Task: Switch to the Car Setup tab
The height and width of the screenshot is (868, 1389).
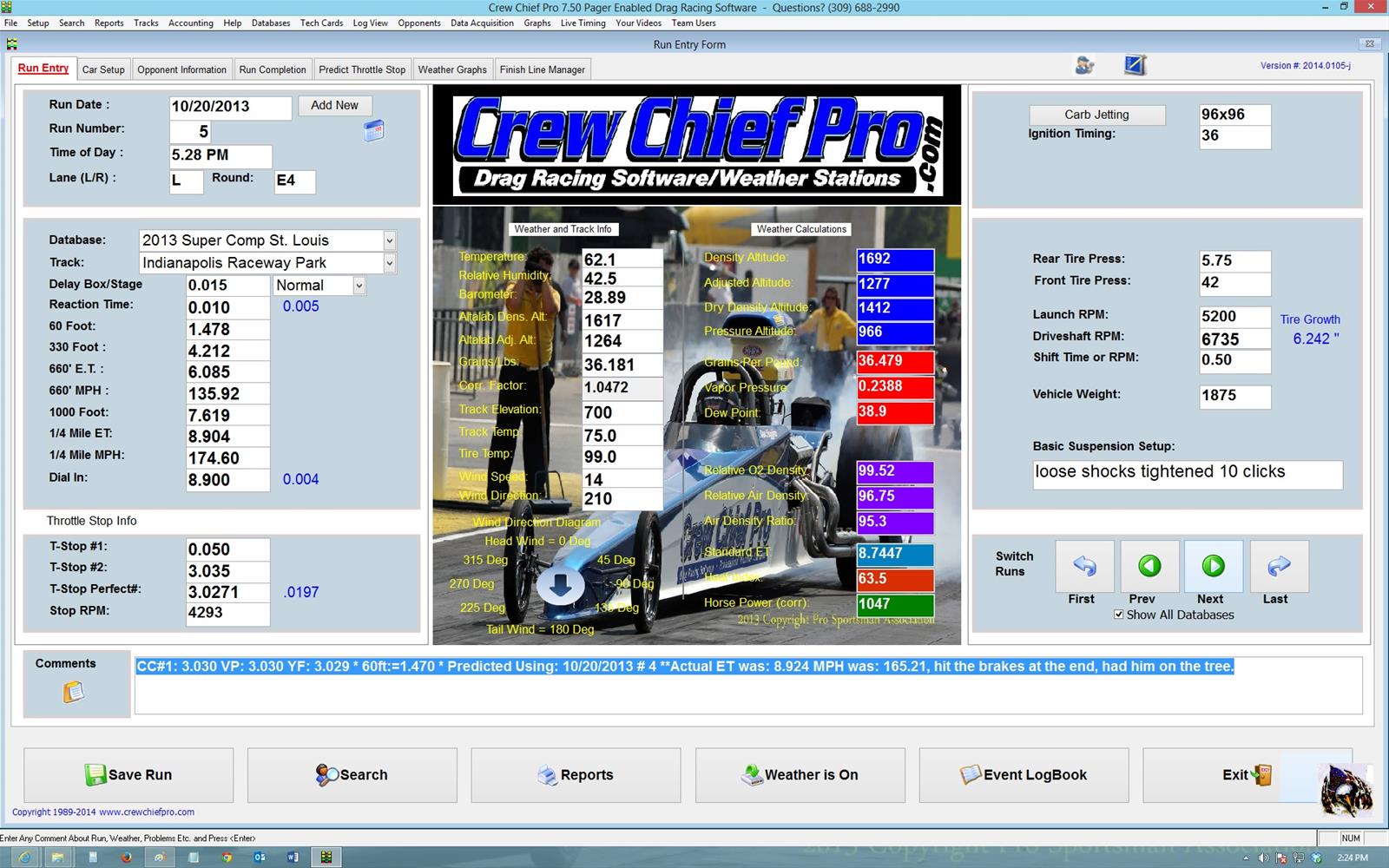Action: coord(103,69)
